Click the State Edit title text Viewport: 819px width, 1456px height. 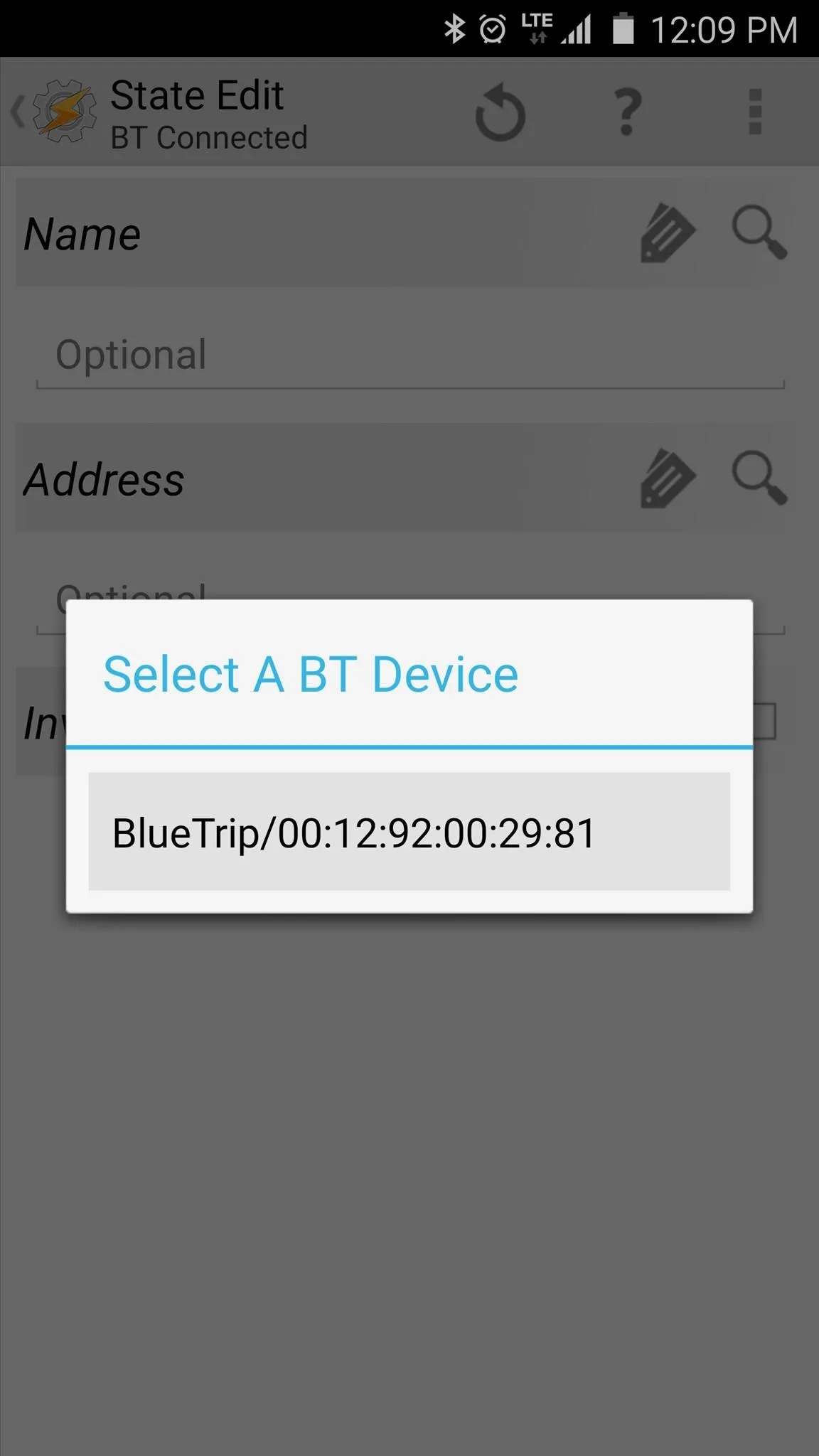point(197,95)
